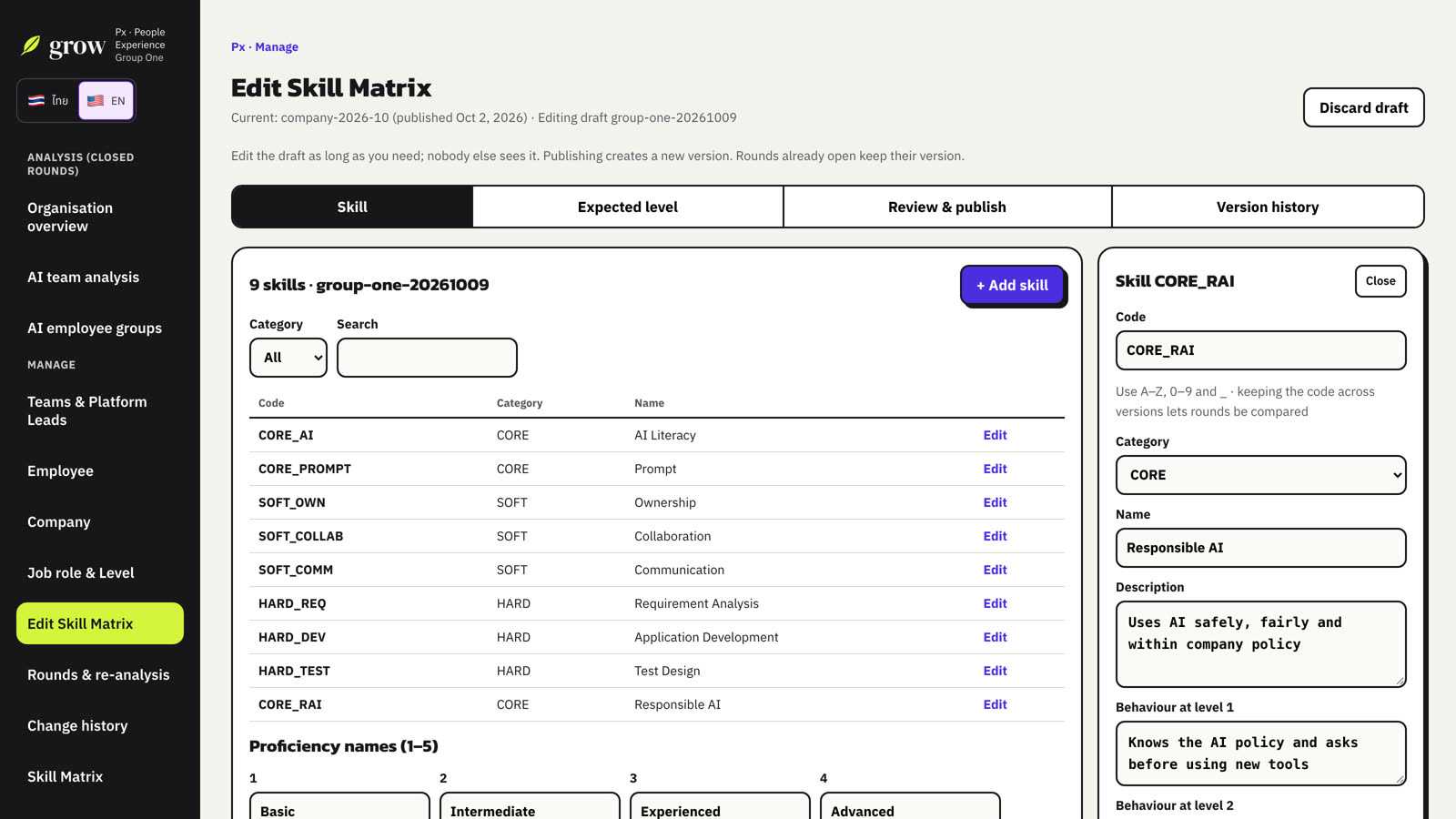1456x819 pixels.
Task: Click proficiency name field Basic
Action: [x=339, y=806]
